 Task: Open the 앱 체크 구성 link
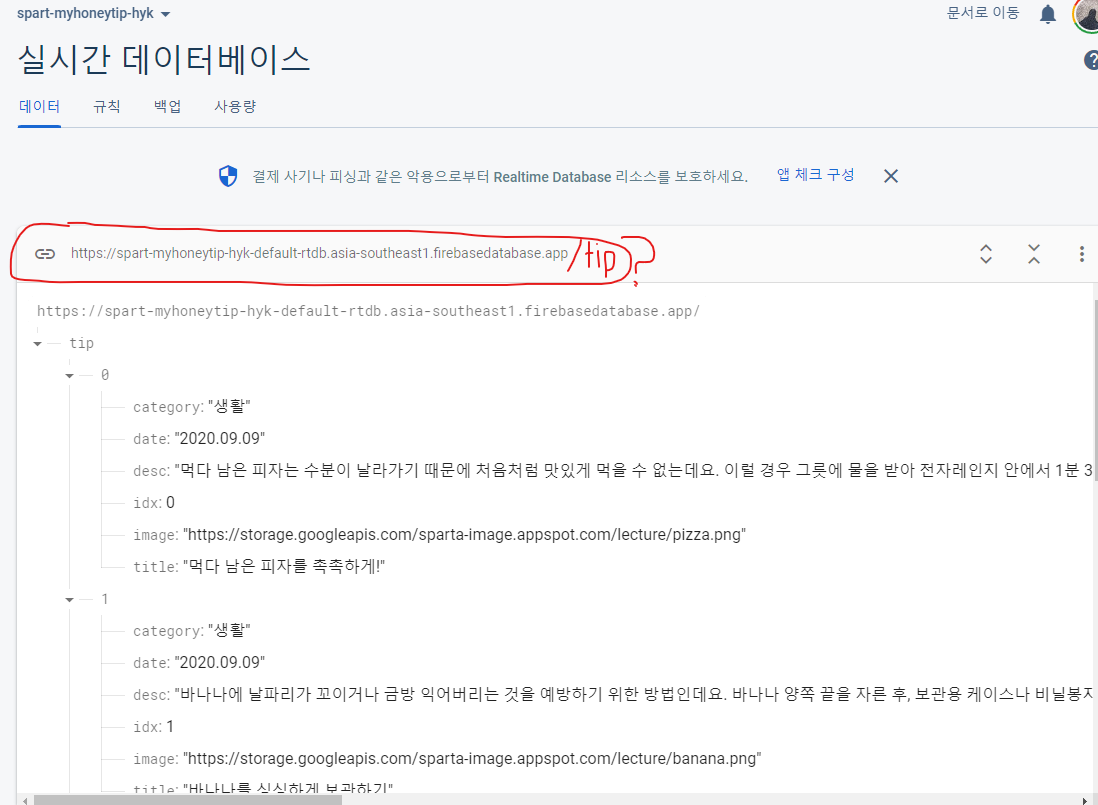(x=815, y=175)
